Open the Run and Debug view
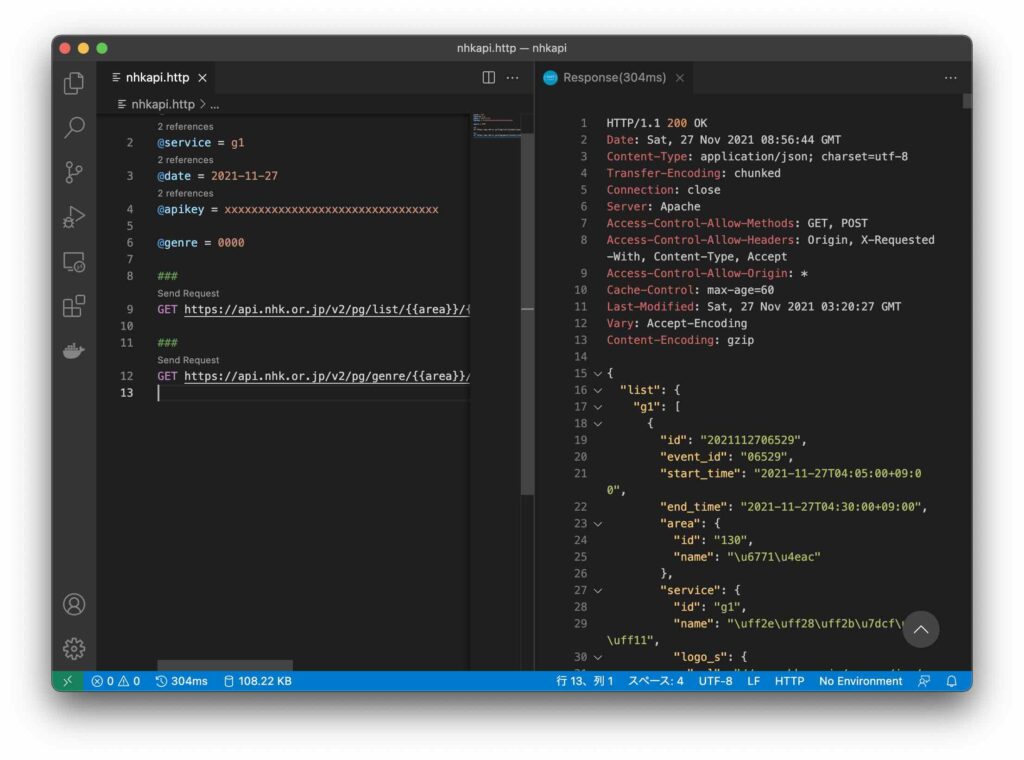 click(x=74, y=217)
